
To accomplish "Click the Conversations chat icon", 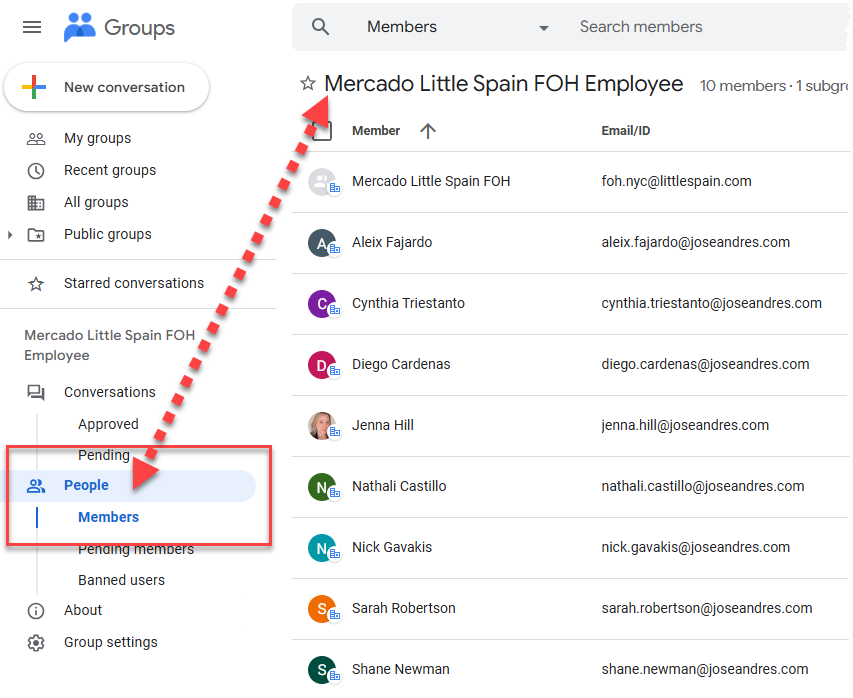I will (36, 392).
